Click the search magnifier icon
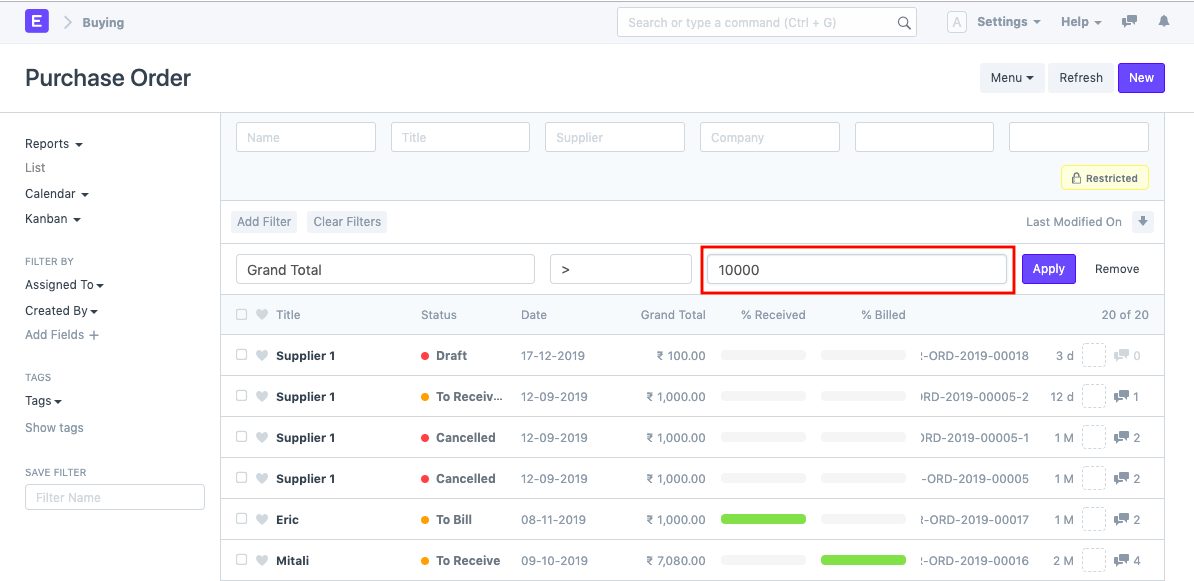 pos(903,21)
